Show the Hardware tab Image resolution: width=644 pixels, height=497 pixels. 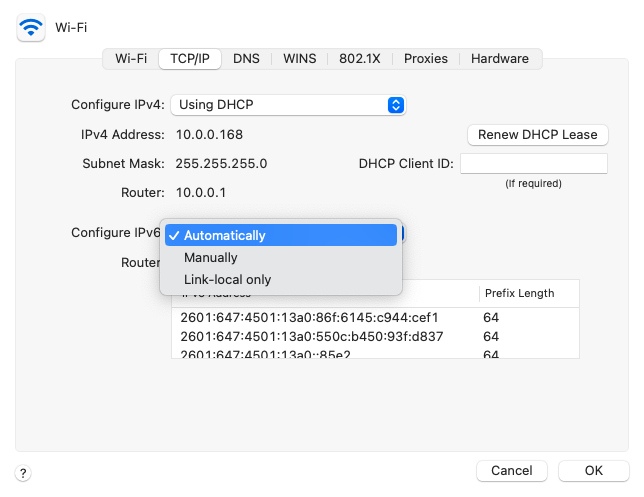(500, 59)
